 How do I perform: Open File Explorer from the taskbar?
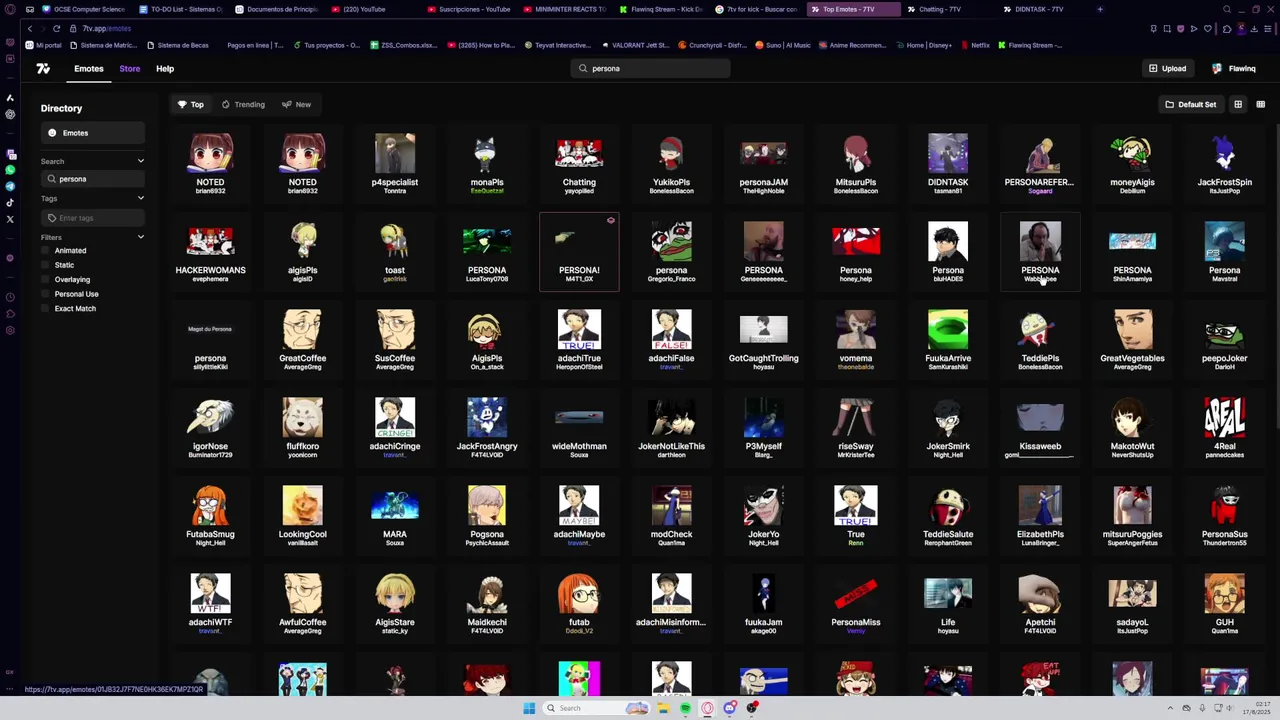662,708
